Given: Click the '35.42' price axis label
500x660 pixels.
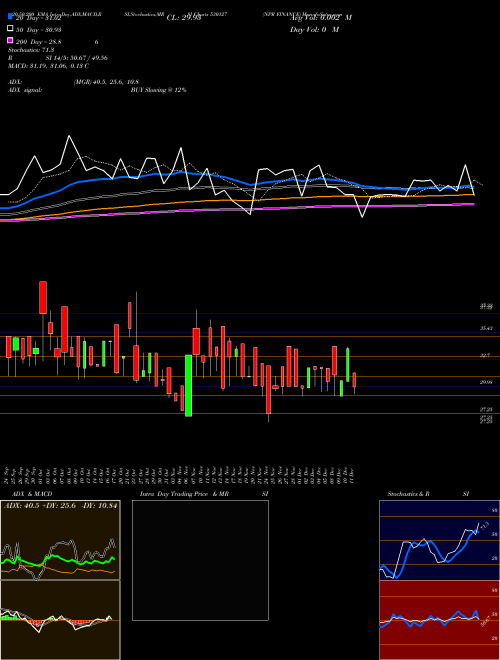Looking at the screenshot, I should point(486,328).
